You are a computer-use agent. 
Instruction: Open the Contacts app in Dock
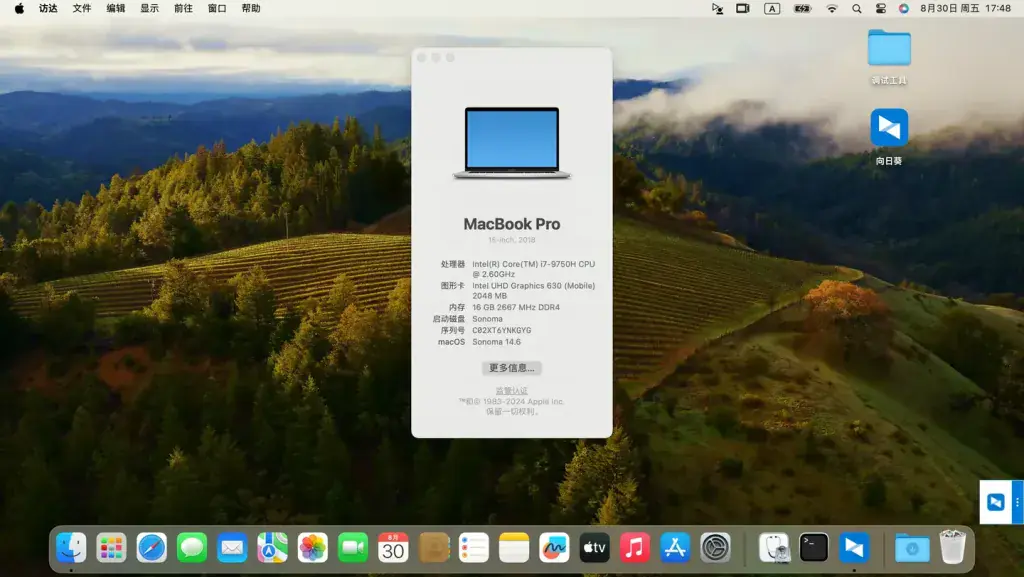[x=434, y=548]
